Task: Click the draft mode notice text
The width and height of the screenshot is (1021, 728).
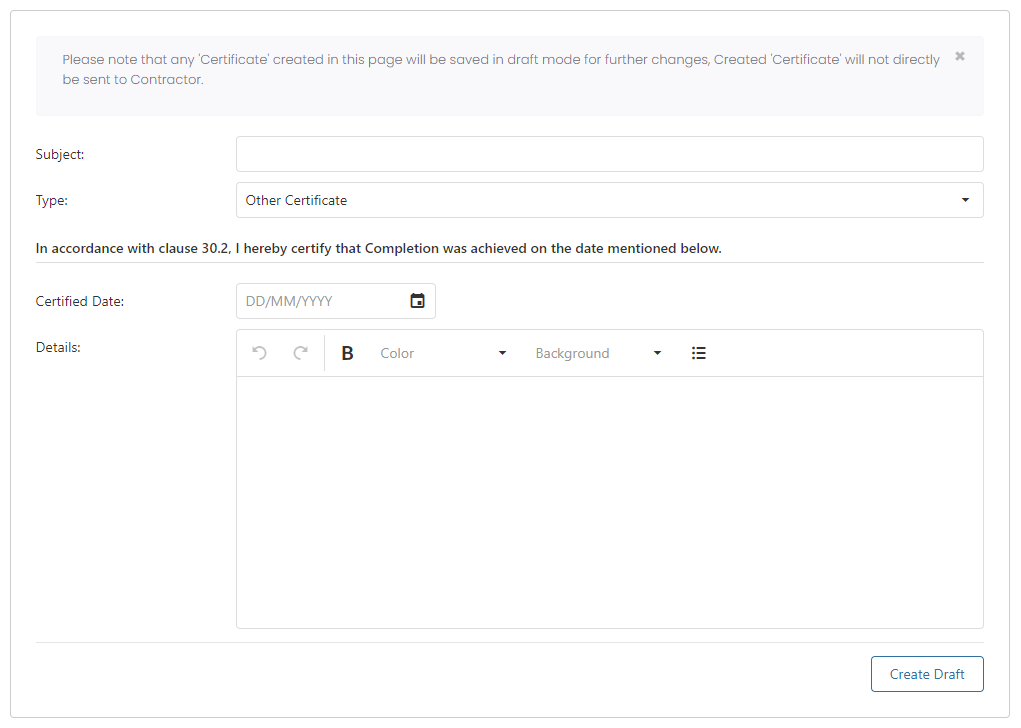Action: (x=501, y=69)
